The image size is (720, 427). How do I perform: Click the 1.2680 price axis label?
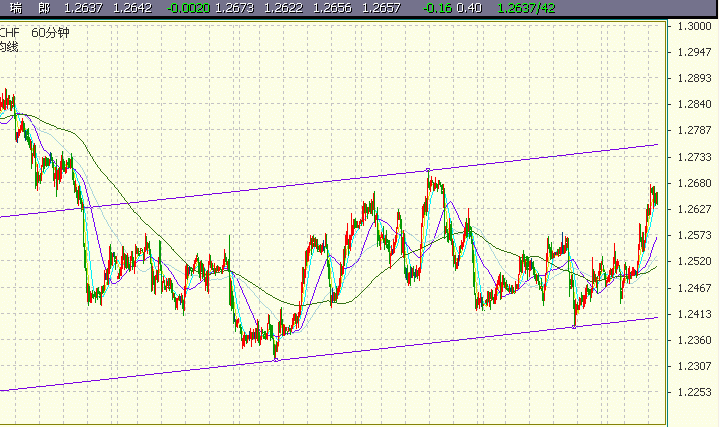[695, 183]
